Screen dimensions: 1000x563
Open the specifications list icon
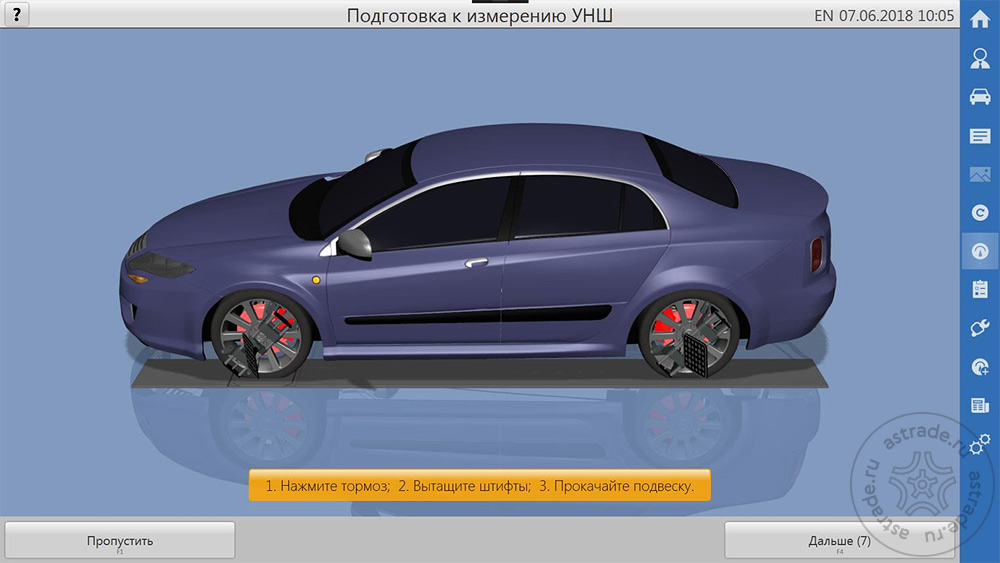[980, 136]
